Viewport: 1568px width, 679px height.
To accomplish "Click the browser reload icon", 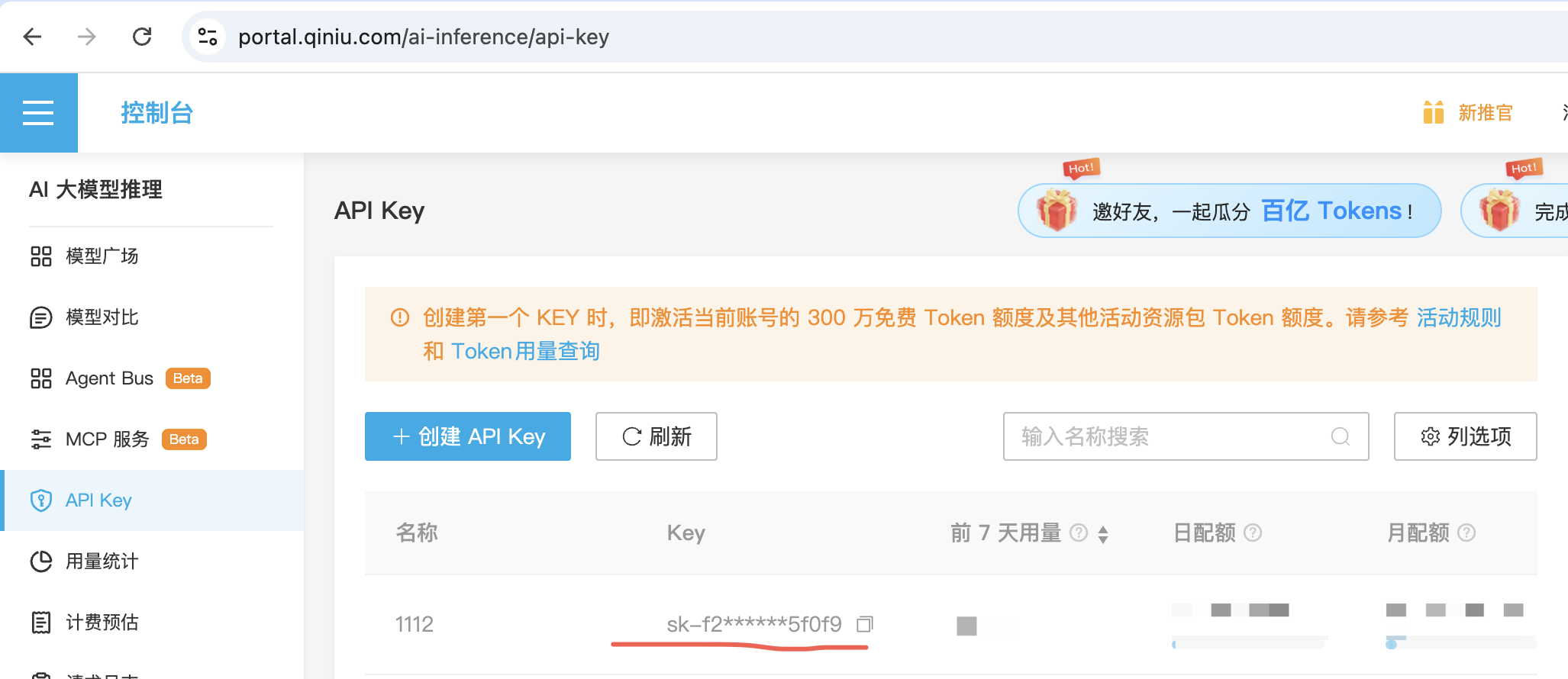I will coord(142,37).
